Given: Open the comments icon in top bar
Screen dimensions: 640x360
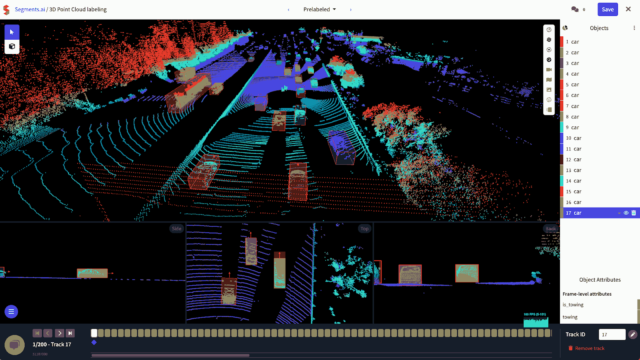Looking at the screenshot, I should [575, 9].
